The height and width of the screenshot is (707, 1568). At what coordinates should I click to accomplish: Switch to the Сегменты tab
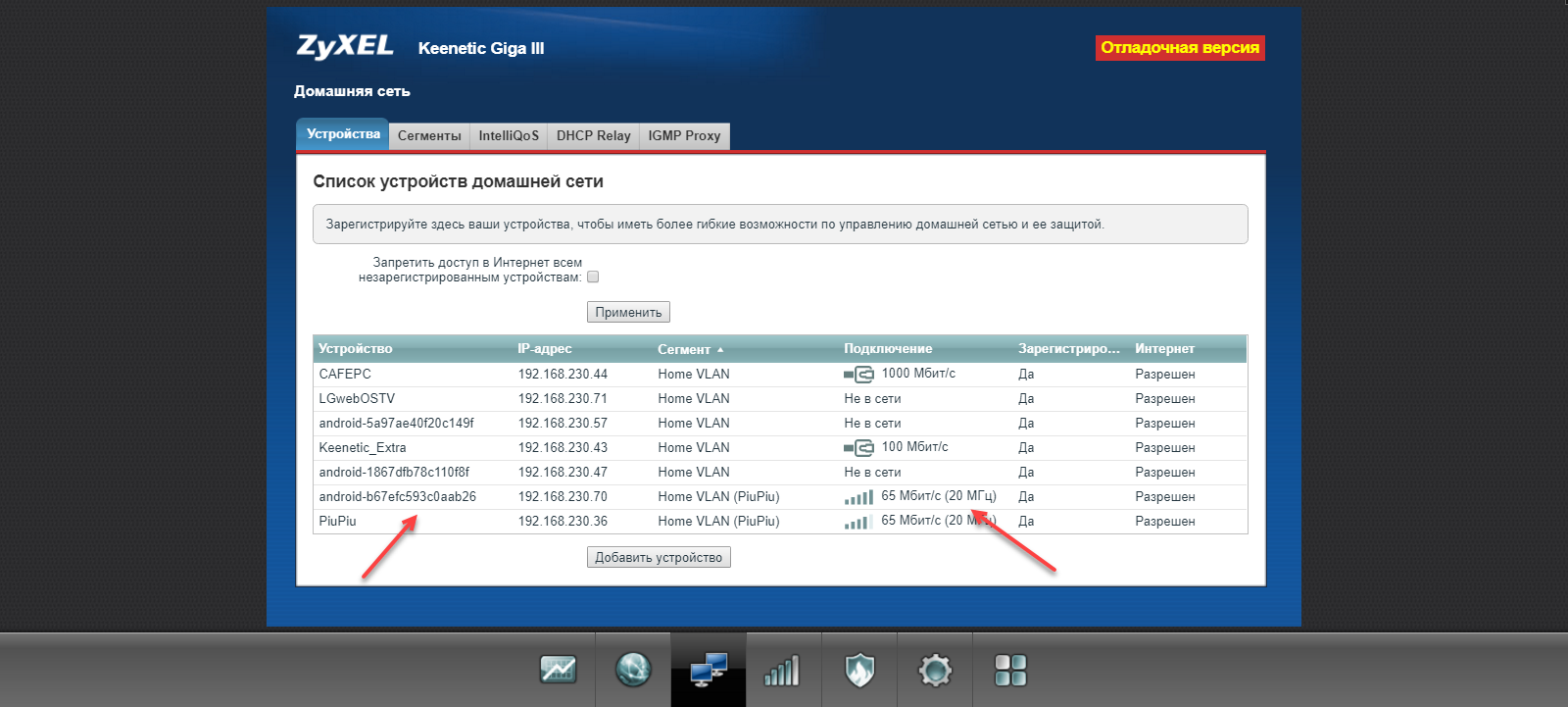[x=429, y=136]
